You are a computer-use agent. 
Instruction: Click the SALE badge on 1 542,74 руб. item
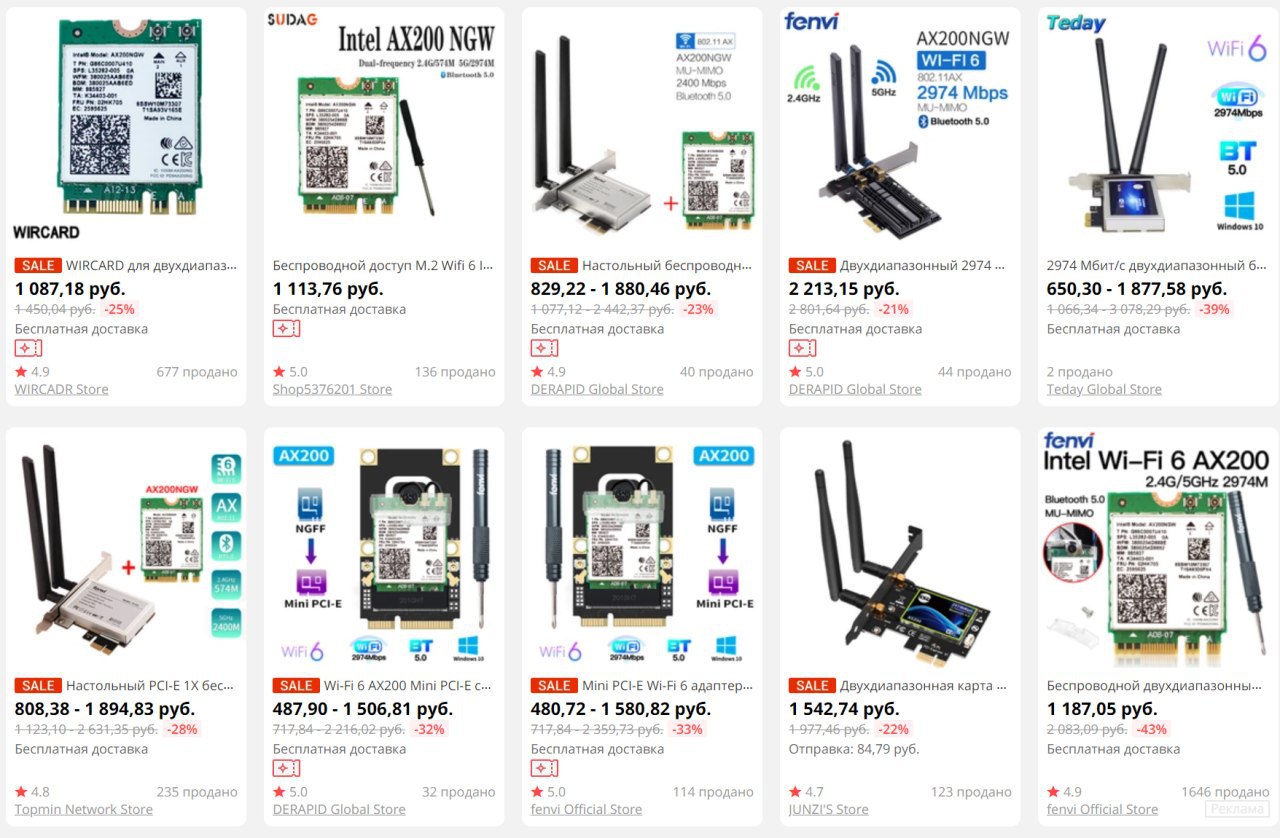point(812,686)
